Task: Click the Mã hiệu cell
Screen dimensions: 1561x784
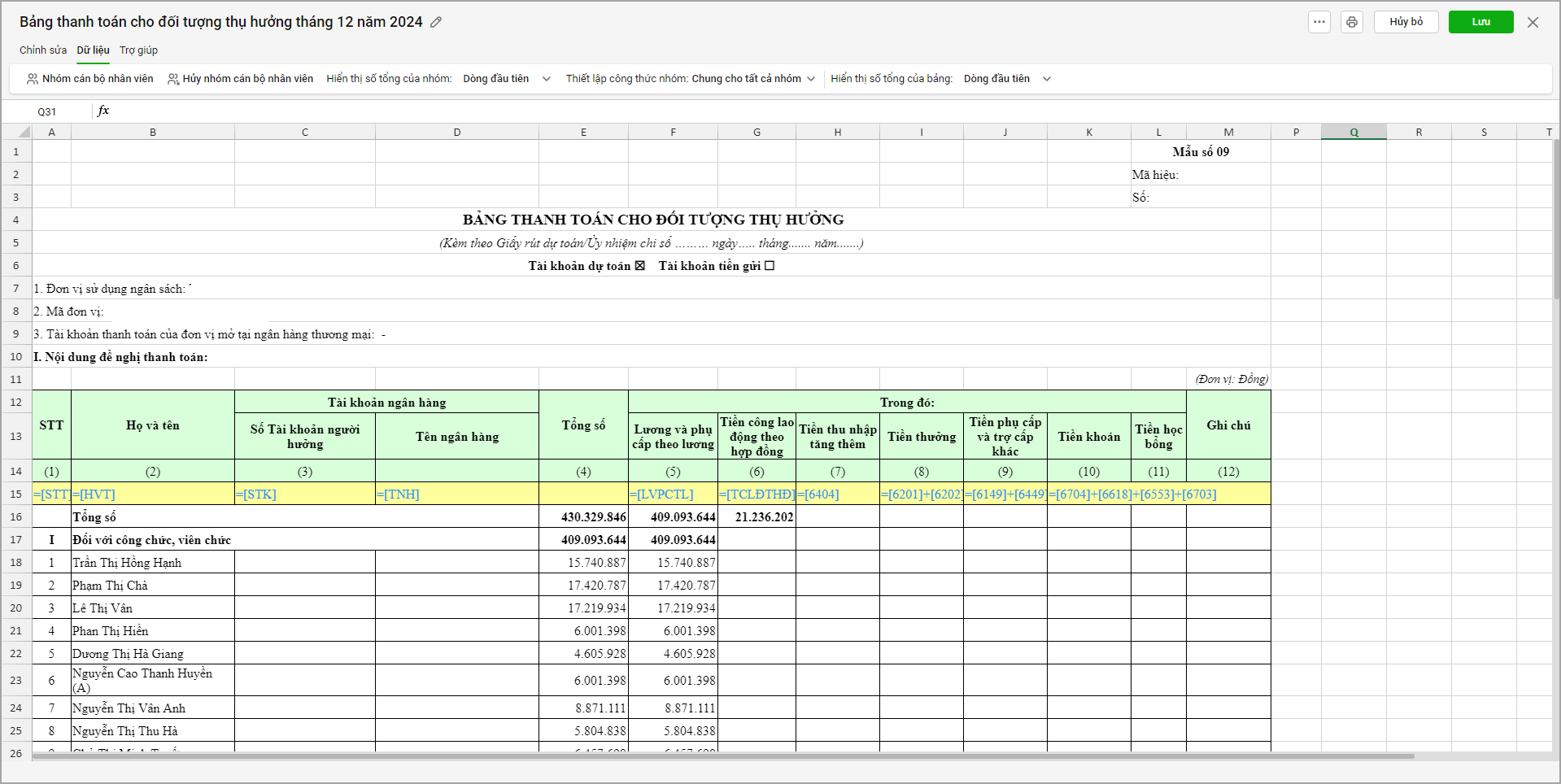Action: pyautogui.click(x=1201, y=175)
